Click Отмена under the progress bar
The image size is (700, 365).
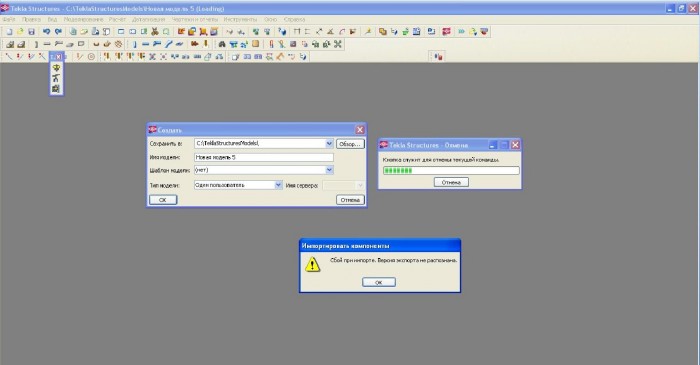[451, 182]
